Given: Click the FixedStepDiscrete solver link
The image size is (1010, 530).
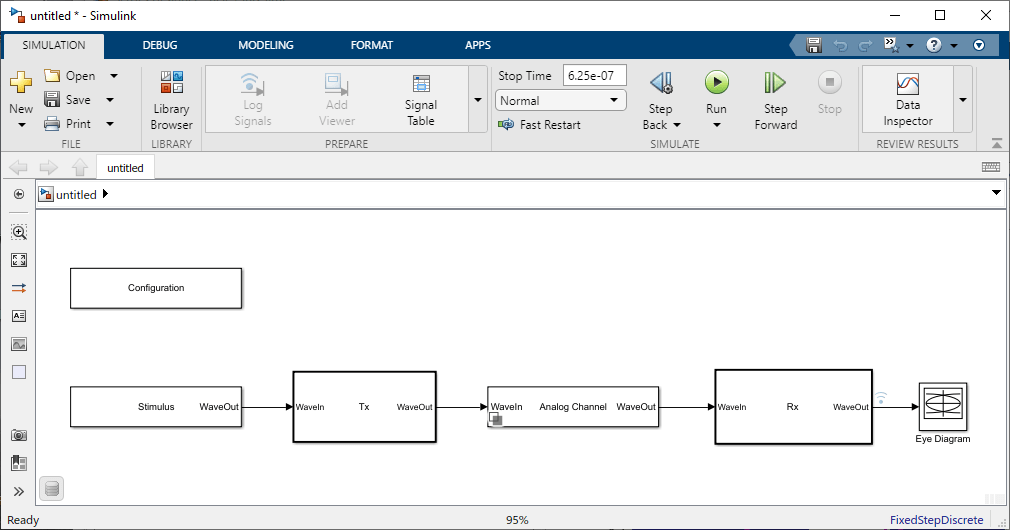Looking at the screenshot, I should tap(936, 520).
